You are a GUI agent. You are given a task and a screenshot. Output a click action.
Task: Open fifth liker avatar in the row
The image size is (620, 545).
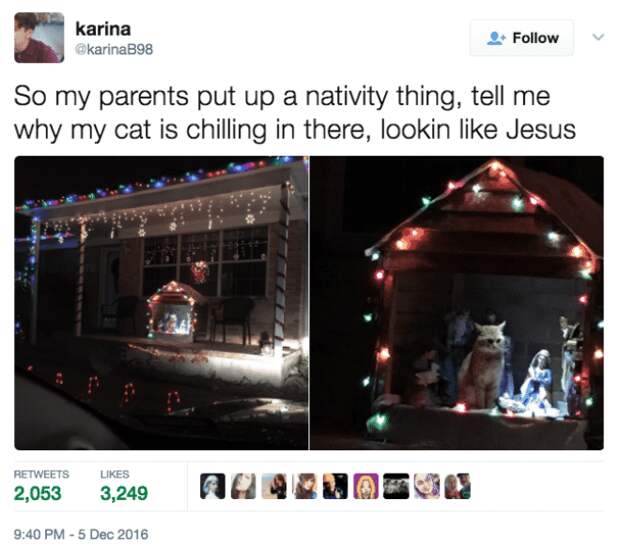pos(335,486)
